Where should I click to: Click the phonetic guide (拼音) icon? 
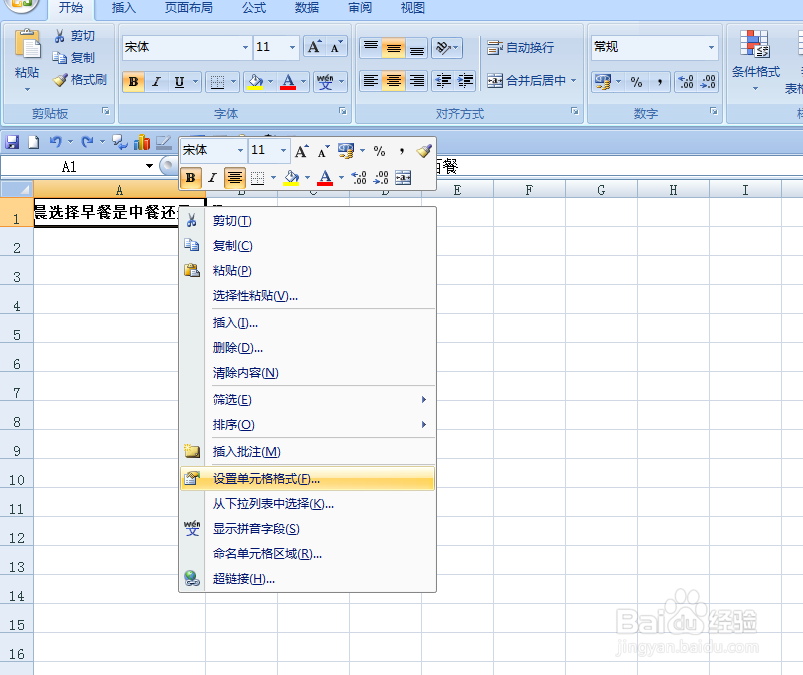tap(325, 81)
